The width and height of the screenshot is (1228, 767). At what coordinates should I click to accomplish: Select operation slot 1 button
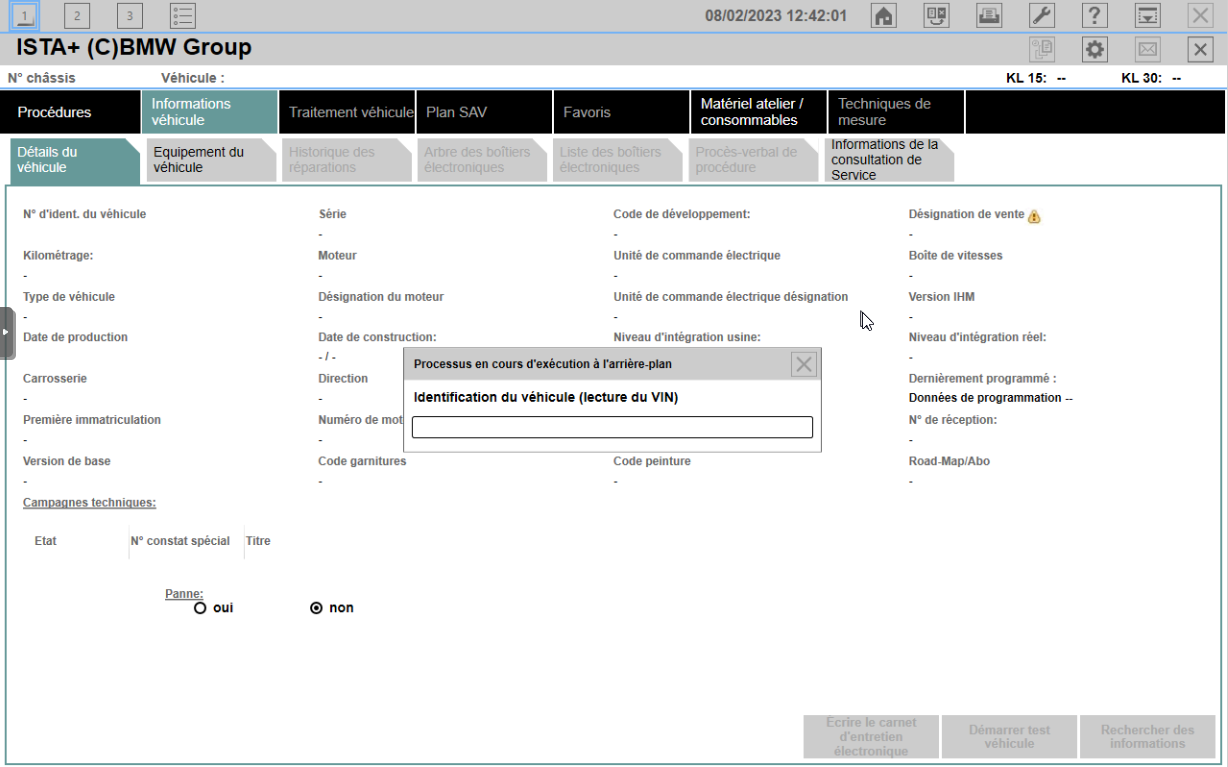click(x=24, y=15)
